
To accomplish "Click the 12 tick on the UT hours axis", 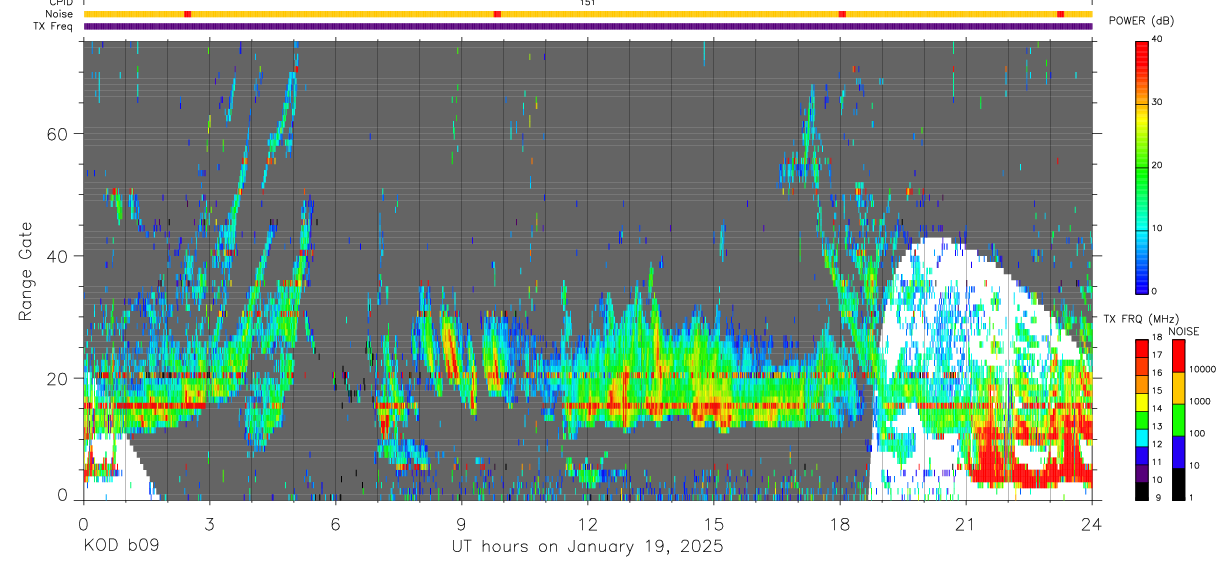I will pyautogui.click(x=588, y=523).
